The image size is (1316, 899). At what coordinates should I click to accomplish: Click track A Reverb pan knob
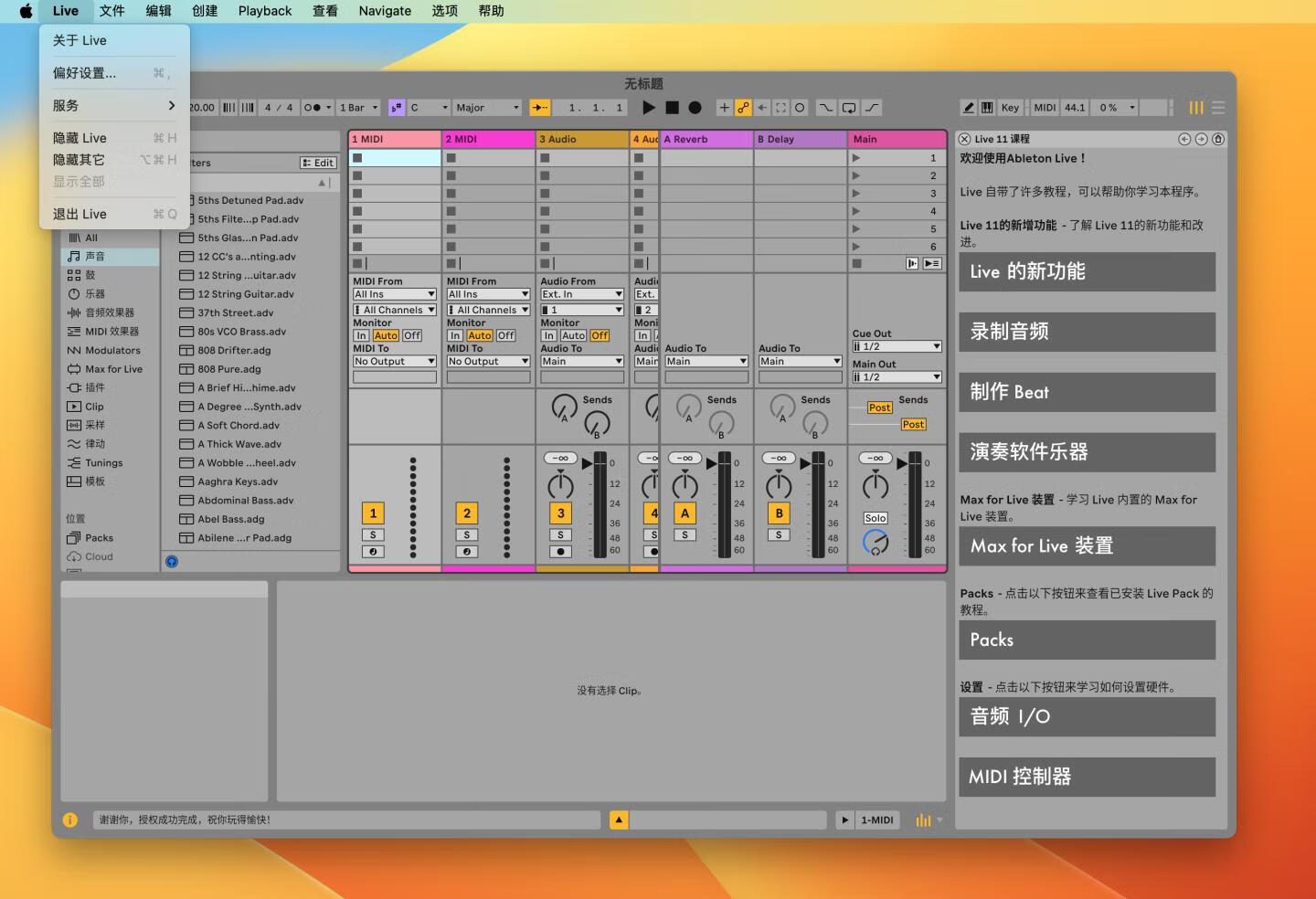[x=685, y=484]
